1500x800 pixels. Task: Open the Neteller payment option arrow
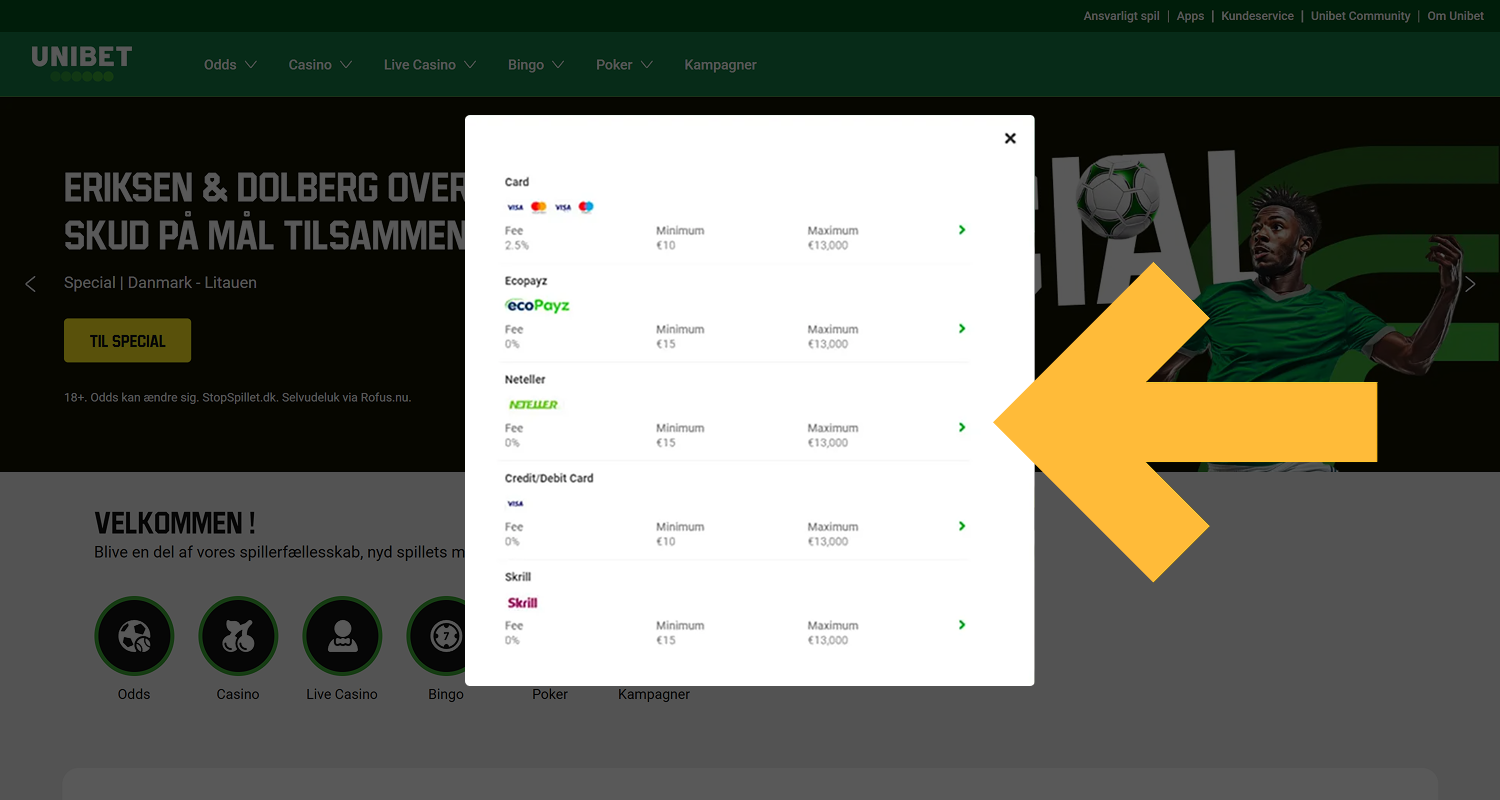(962, 428)
